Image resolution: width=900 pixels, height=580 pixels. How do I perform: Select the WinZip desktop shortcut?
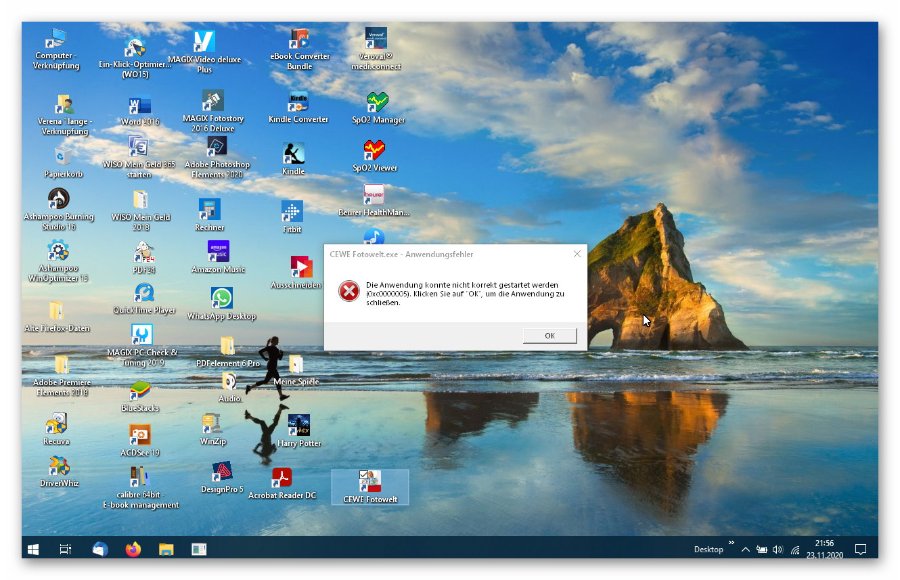coord(212,424)
